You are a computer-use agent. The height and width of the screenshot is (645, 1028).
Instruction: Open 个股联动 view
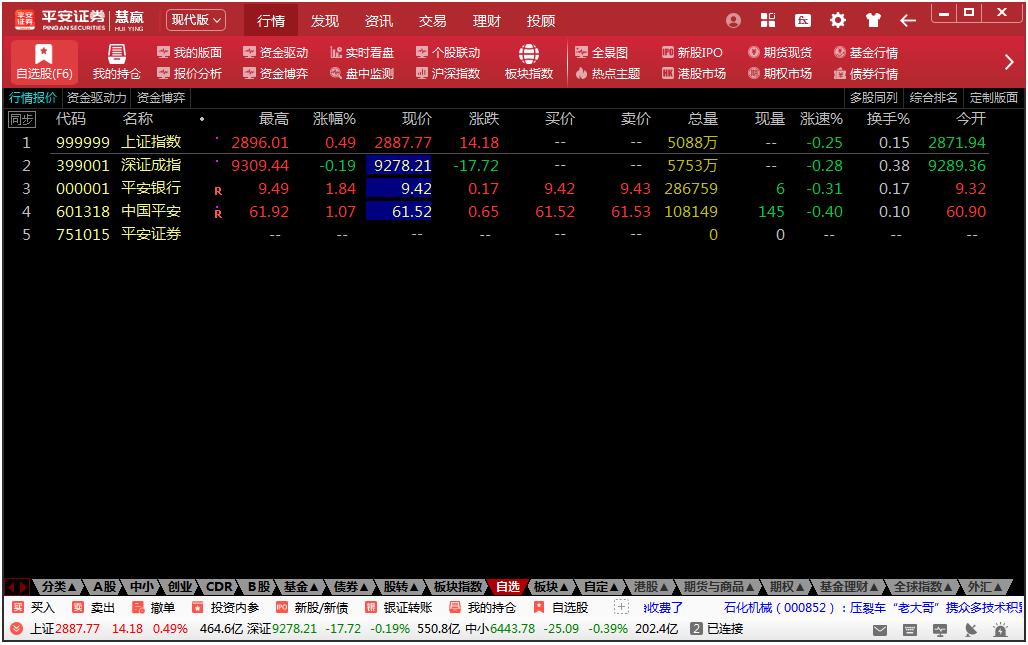click(x=448, y=52)
